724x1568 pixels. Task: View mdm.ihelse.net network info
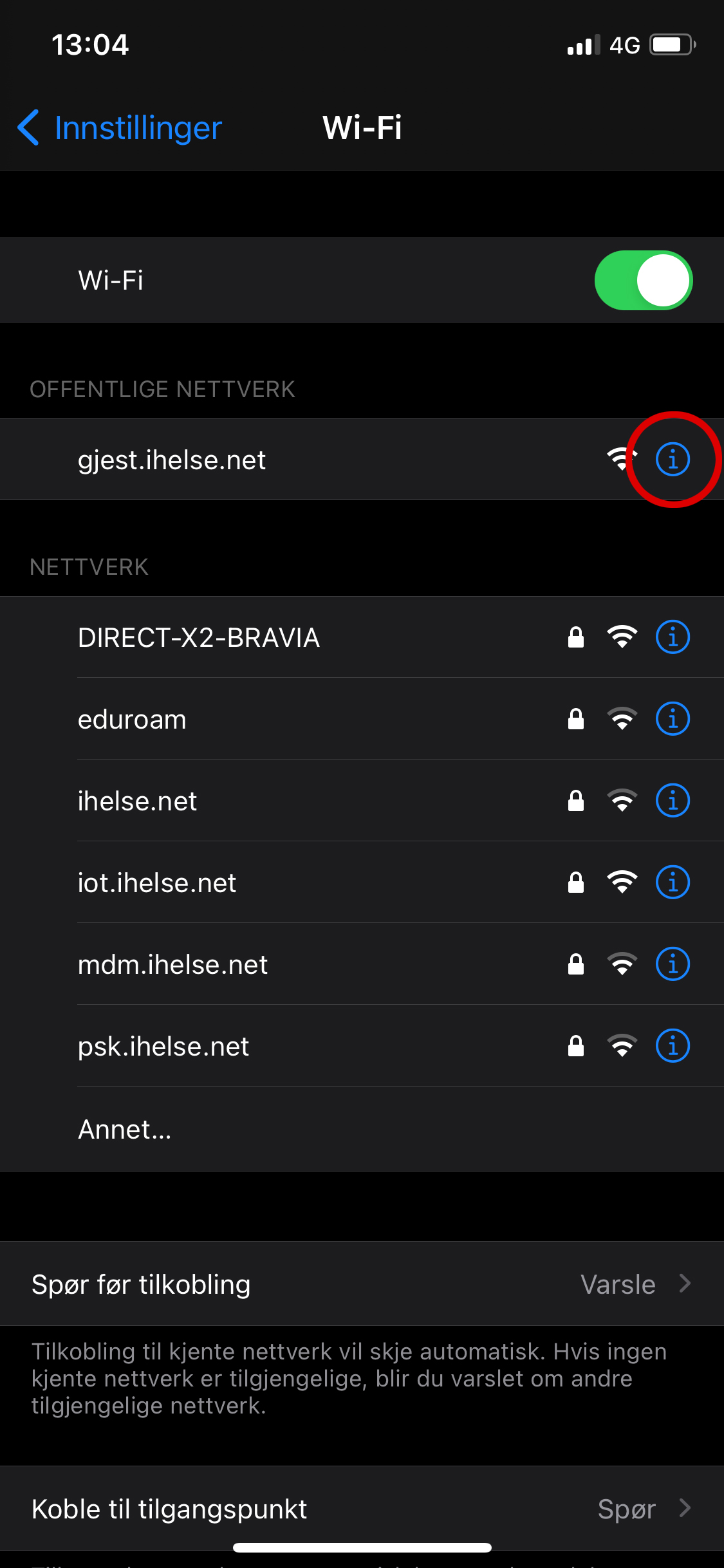tap(673, 964)
